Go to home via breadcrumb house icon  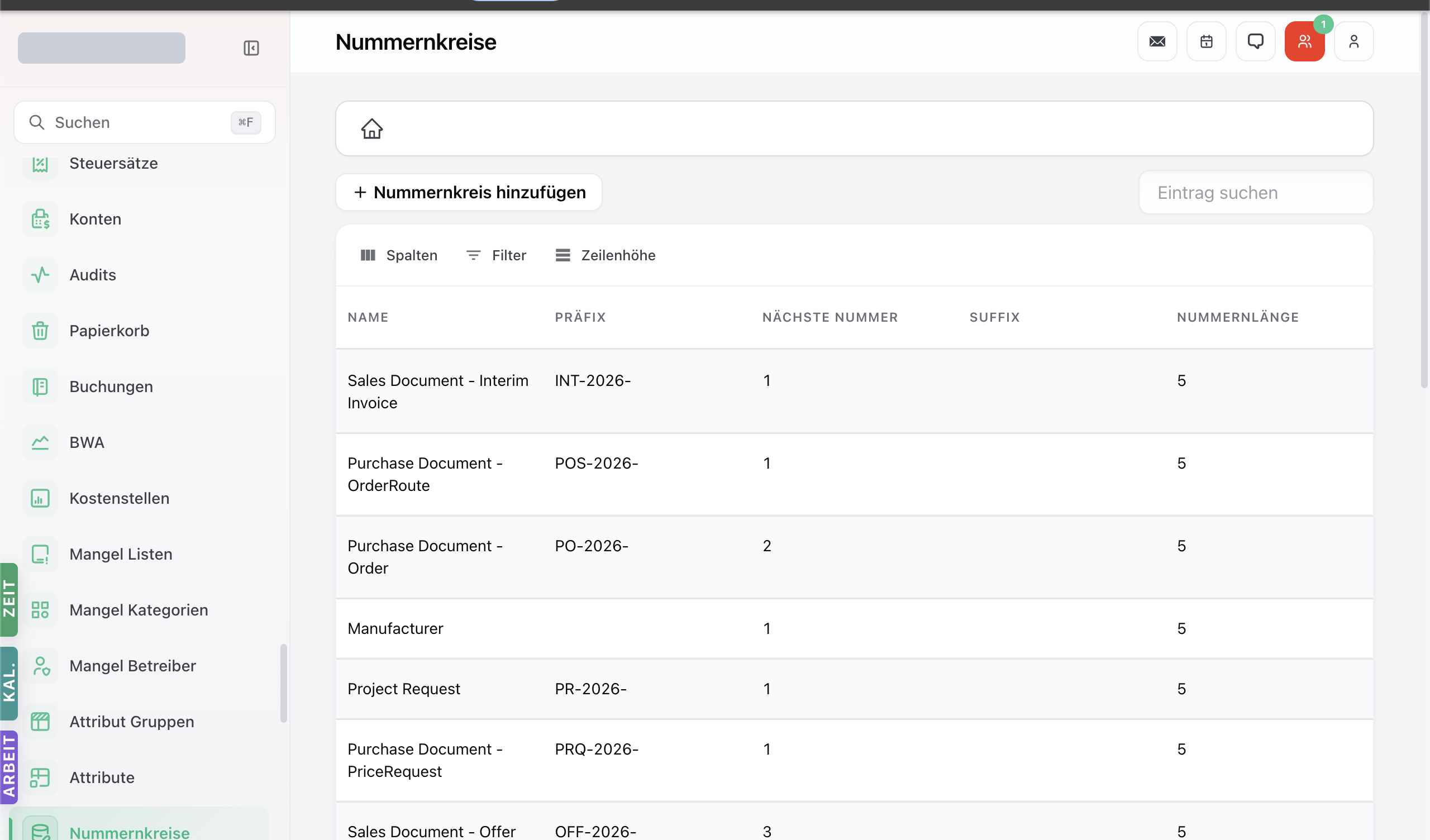(x=372, y=129)
